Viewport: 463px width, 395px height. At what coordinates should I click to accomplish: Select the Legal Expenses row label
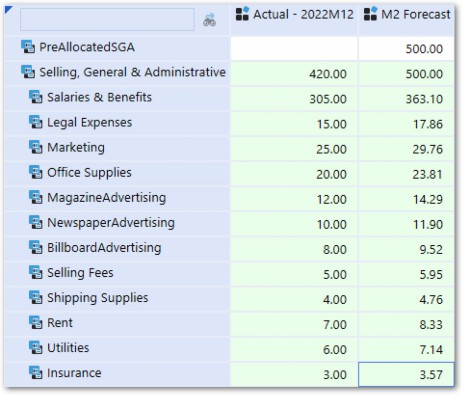(89, 122)
